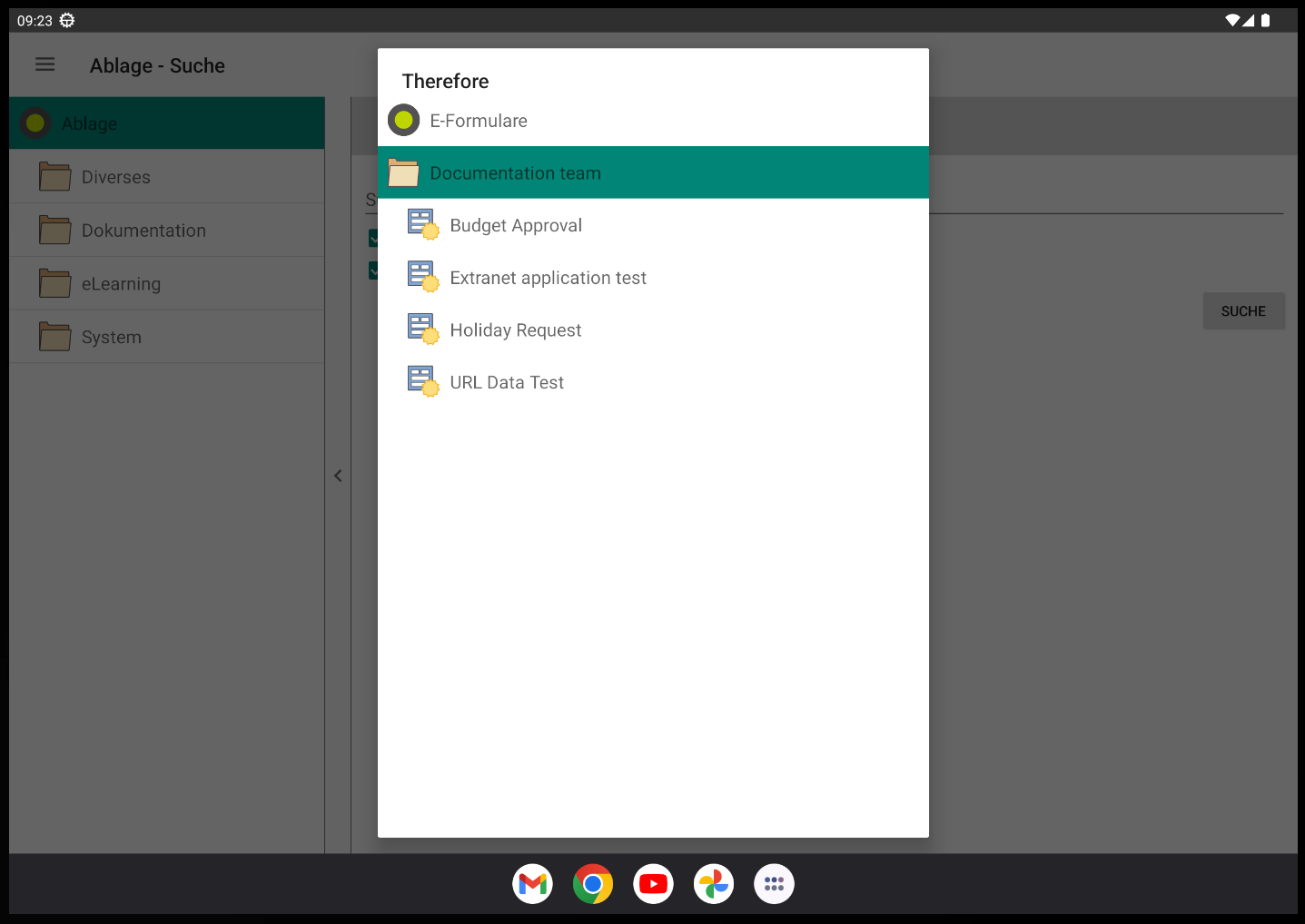Click the Ablage - Suche title
The image size is (1305, 924).
[157, 65]
